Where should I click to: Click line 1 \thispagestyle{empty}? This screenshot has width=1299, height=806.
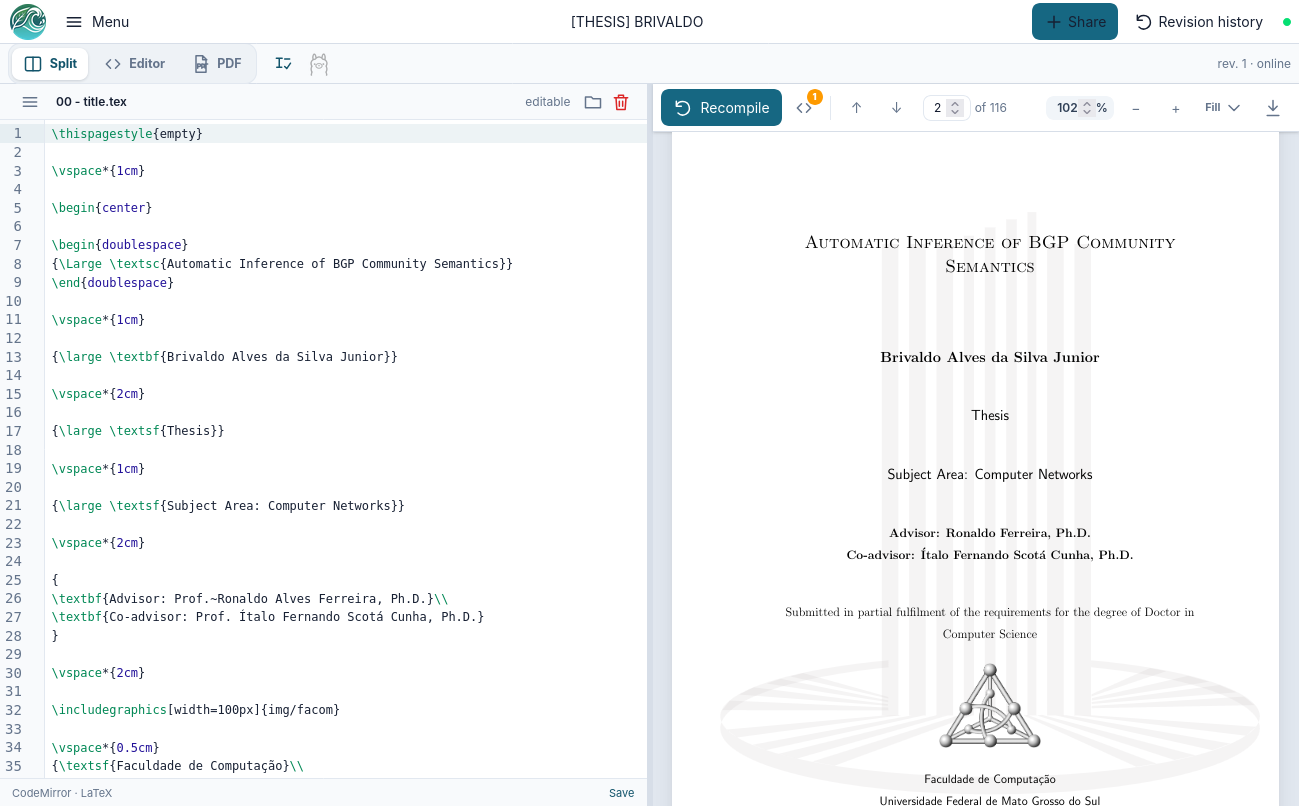(127, 133)
